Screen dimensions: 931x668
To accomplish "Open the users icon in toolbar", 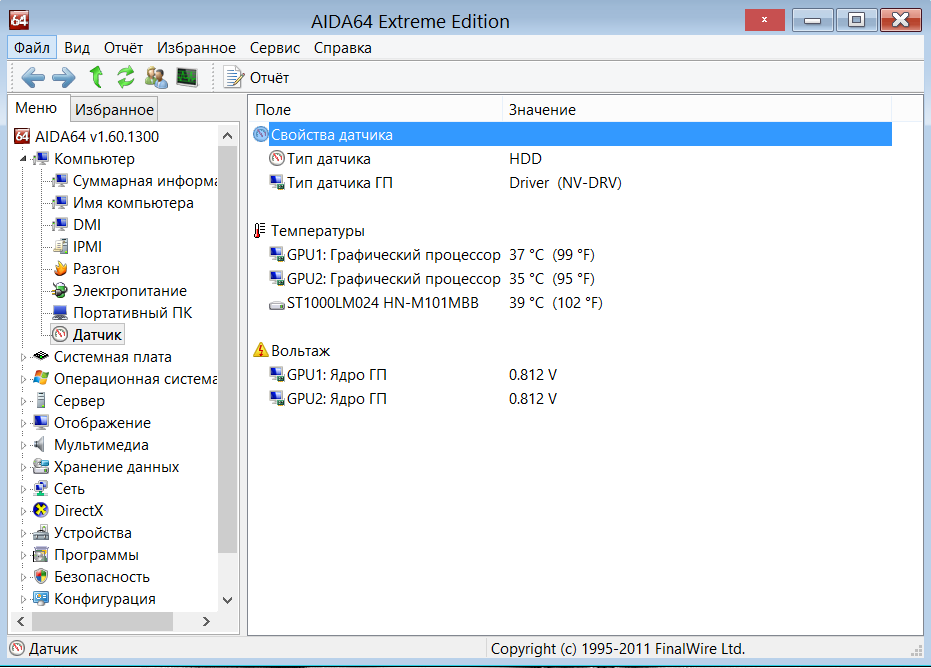I will [156, 77].
